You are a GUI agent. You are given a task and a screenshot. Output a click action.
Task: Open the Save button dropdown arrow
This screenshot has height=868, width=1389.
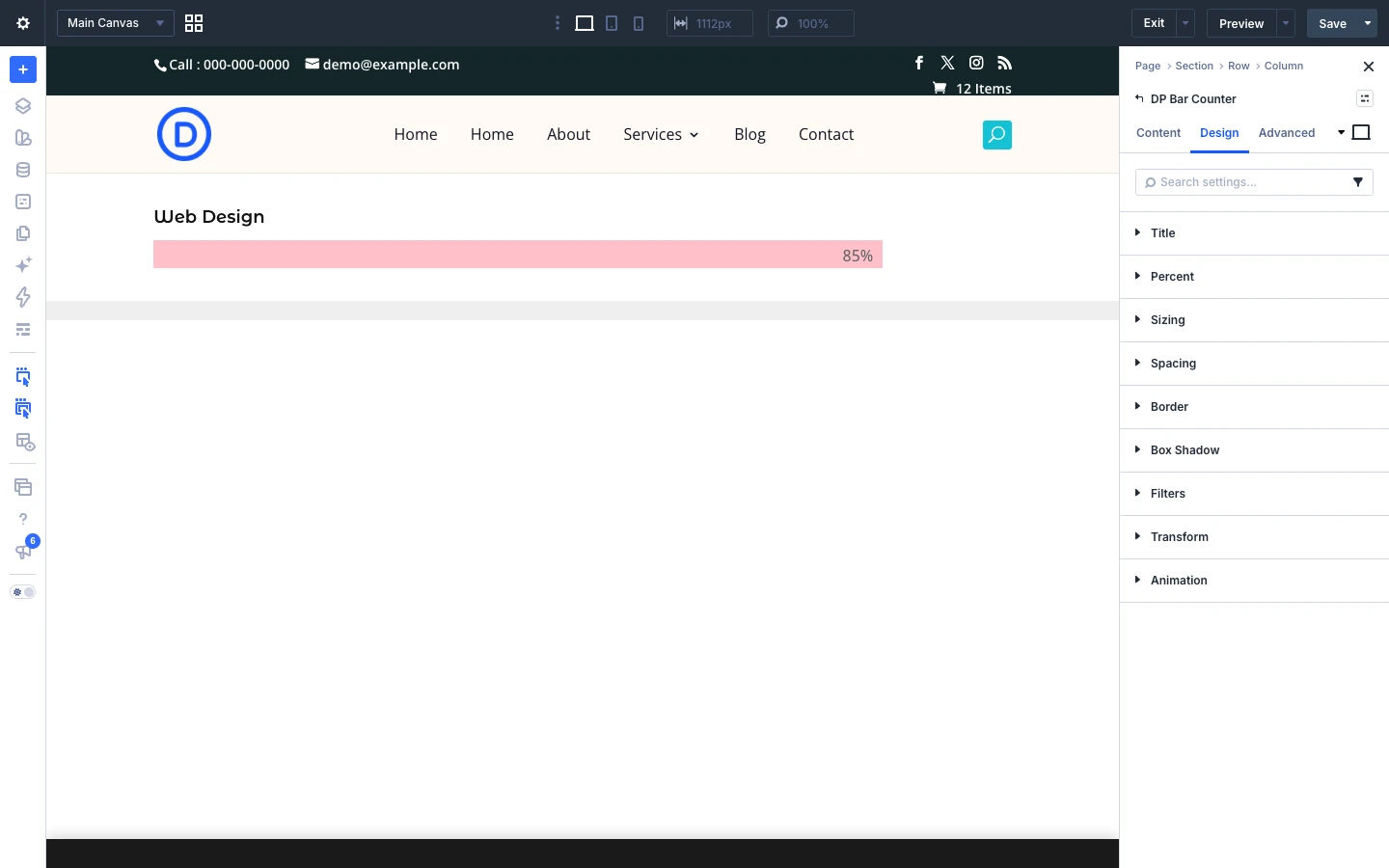(1368, 23)
